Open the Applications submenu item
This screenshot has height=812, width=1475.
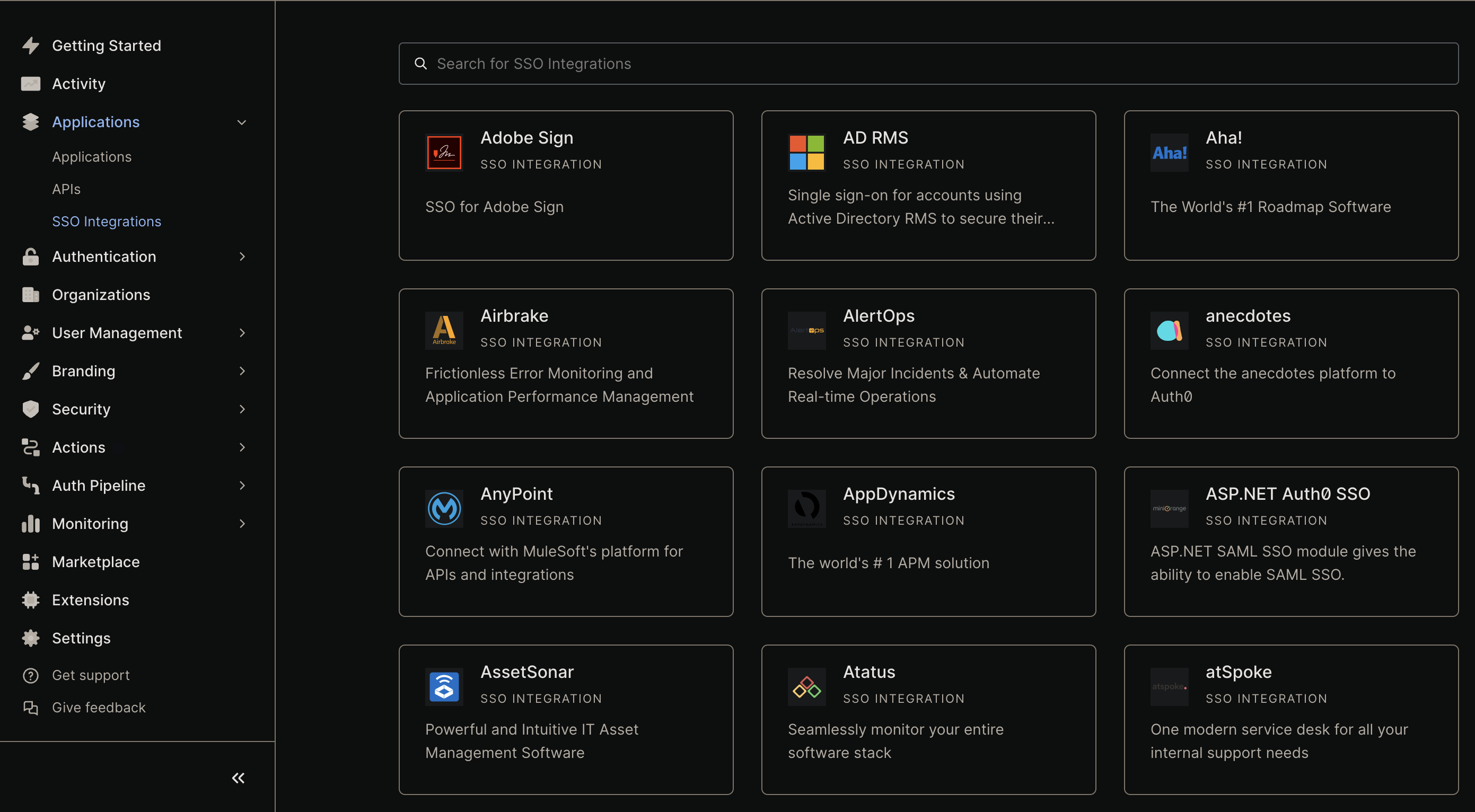[92, 157]
